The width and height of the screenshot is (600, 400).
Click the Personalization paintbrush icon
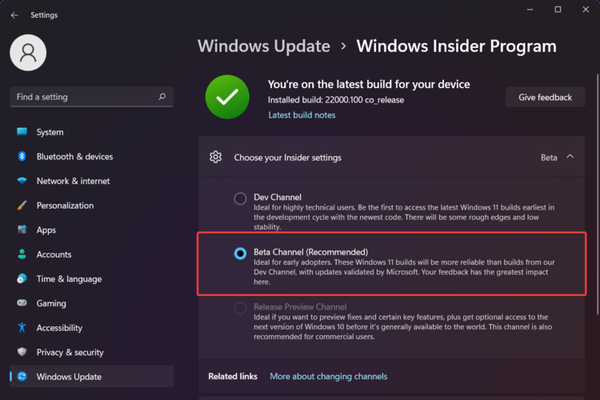tap(21, 205)
